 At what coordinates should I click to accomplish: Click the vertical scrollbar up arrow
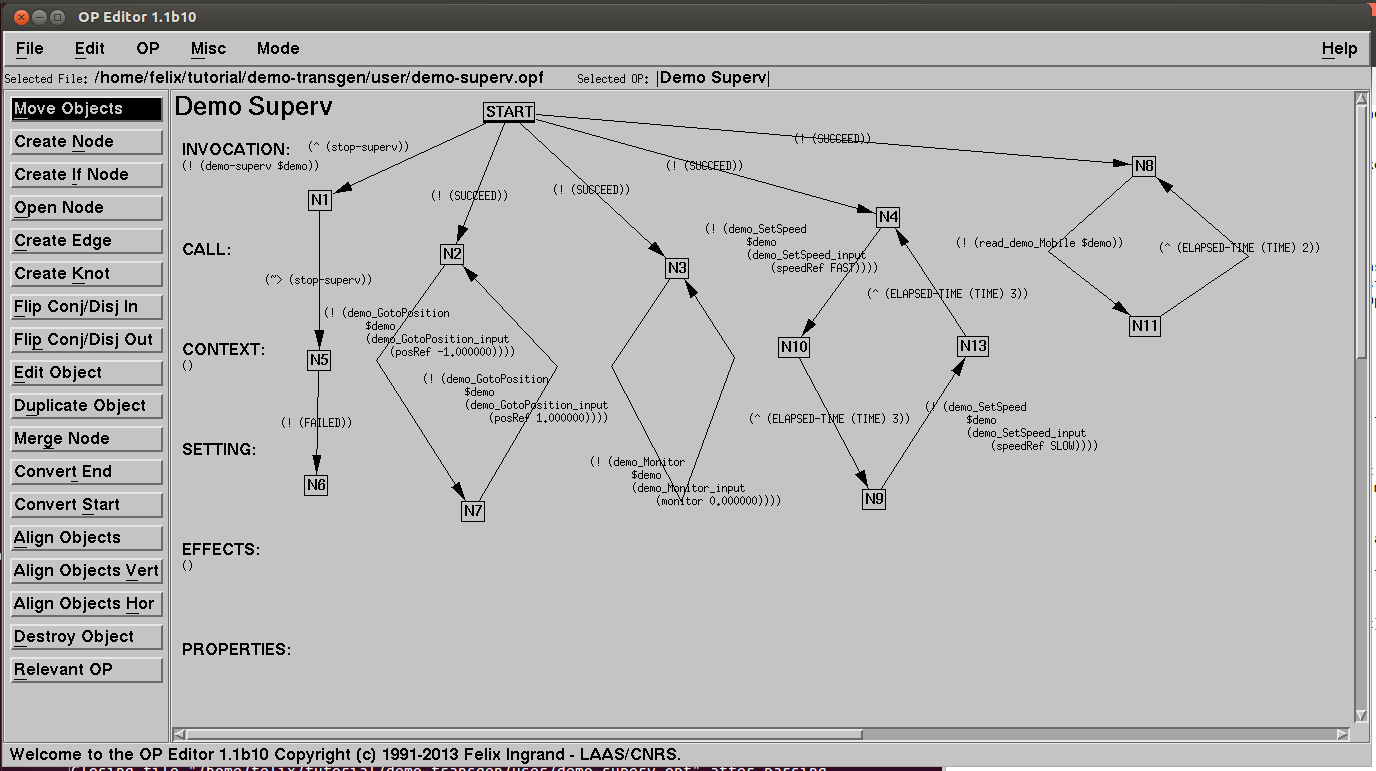tap(1361, 98)
